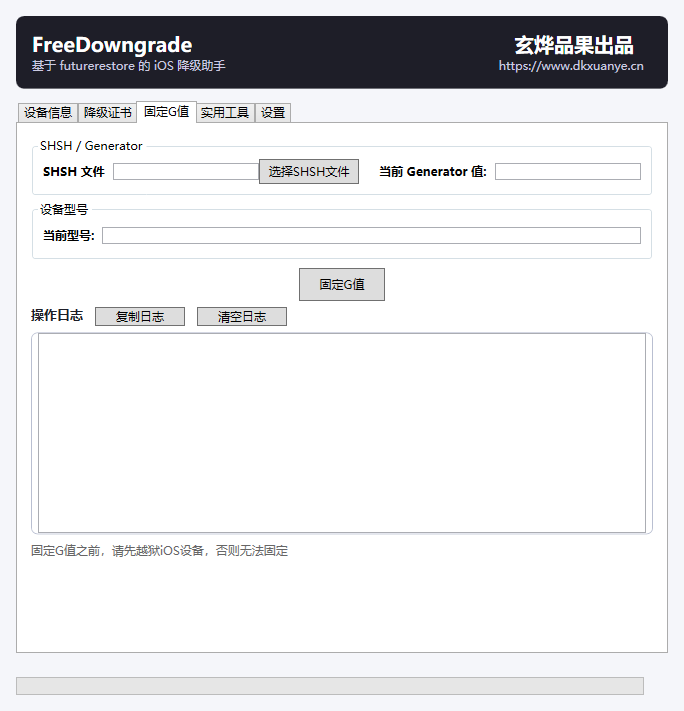The height and width of the screenshot is (711, 684).
Task: Focus the 当前 Generator 值 text box
Action: (x=568, y=171)
